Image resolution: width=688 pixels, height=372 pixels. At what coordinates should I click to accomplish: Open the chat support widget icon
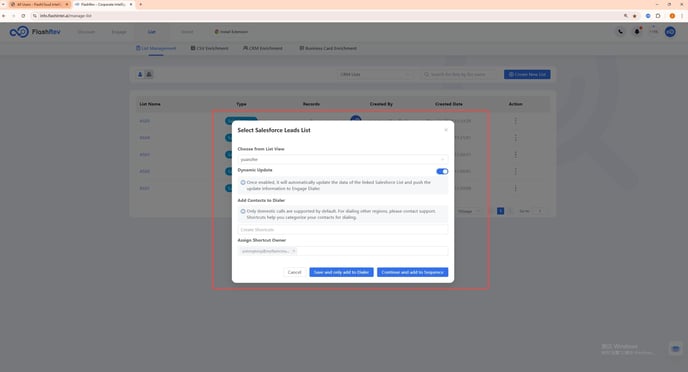click(x=676, y=349)
